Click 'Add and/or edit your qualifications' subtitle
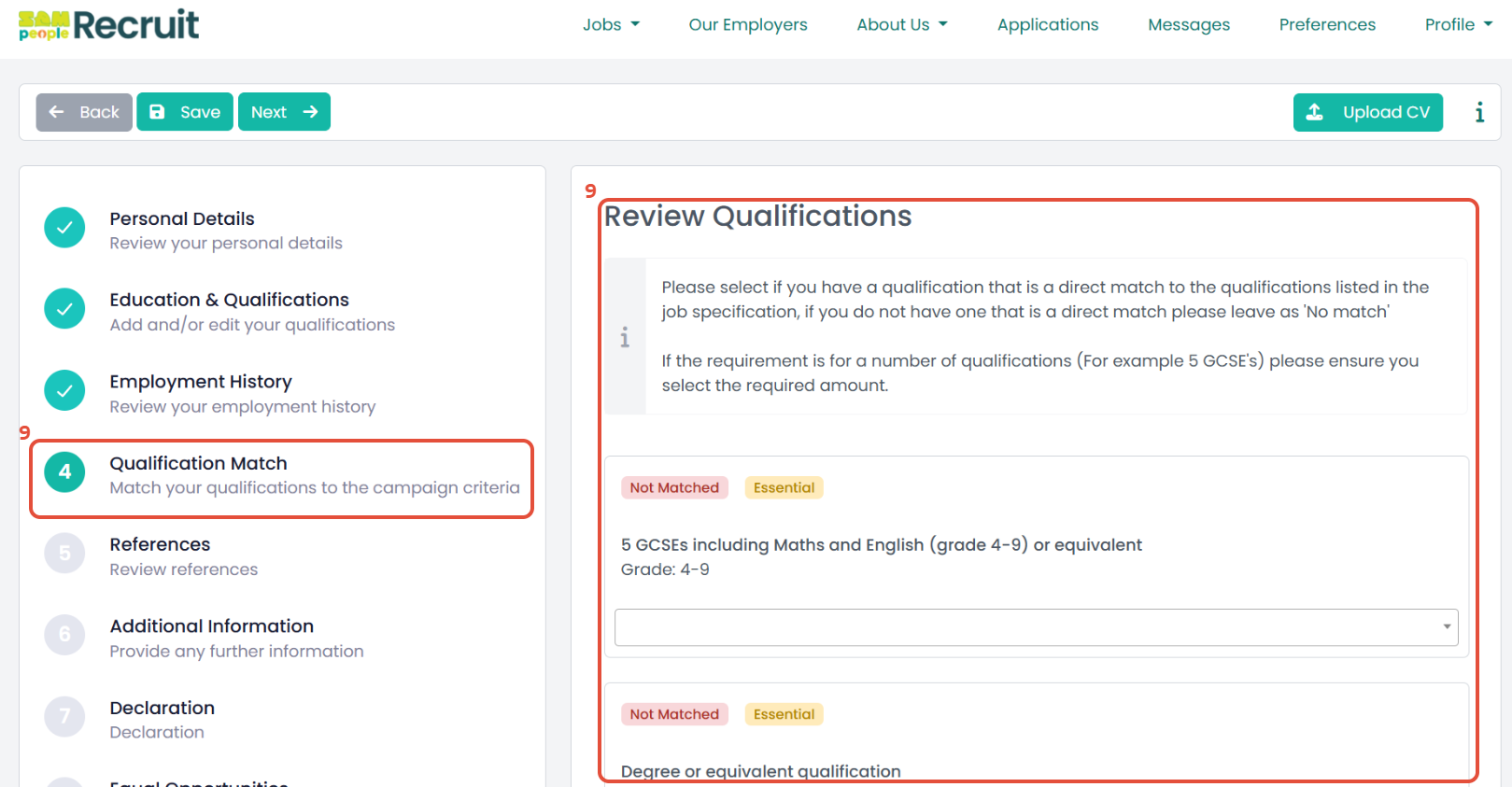The width and height of the screenshot is (1512, 787). [252, 325]
